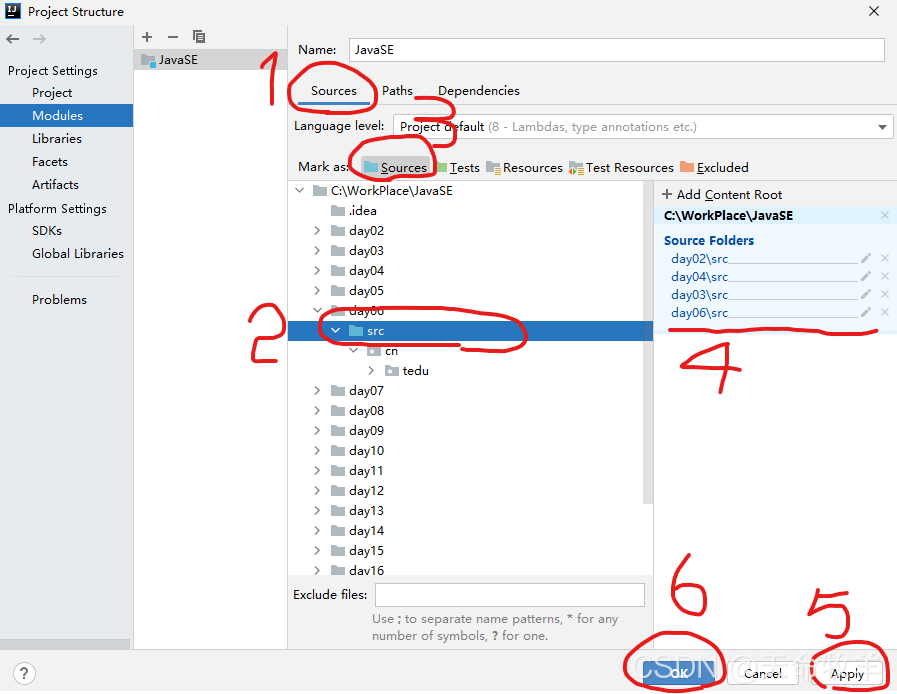
Task: Edit the module Name field
Action: (x=617, y=50)
